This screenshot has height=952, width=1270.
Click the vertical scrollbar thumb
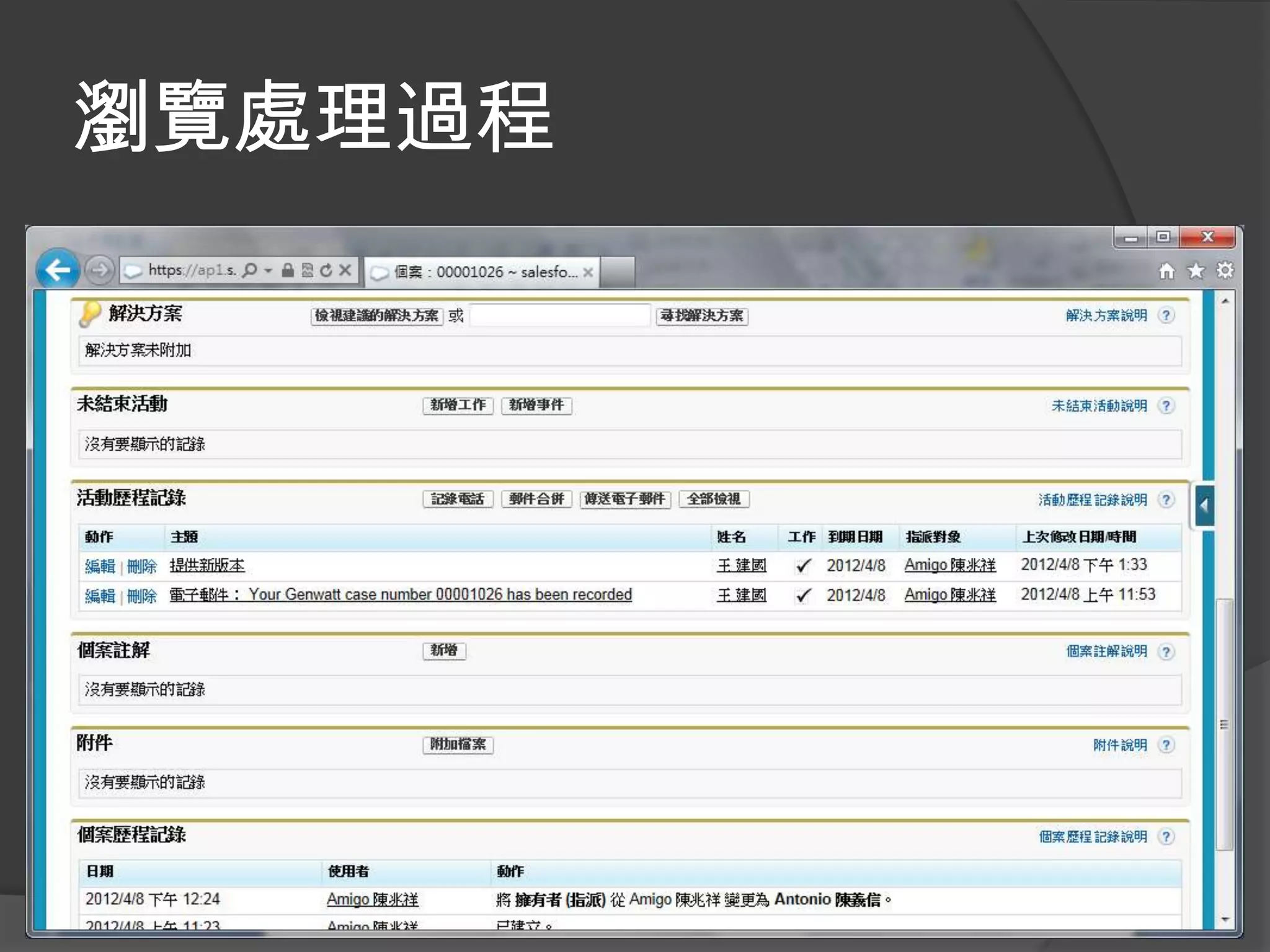(1224, 724)
